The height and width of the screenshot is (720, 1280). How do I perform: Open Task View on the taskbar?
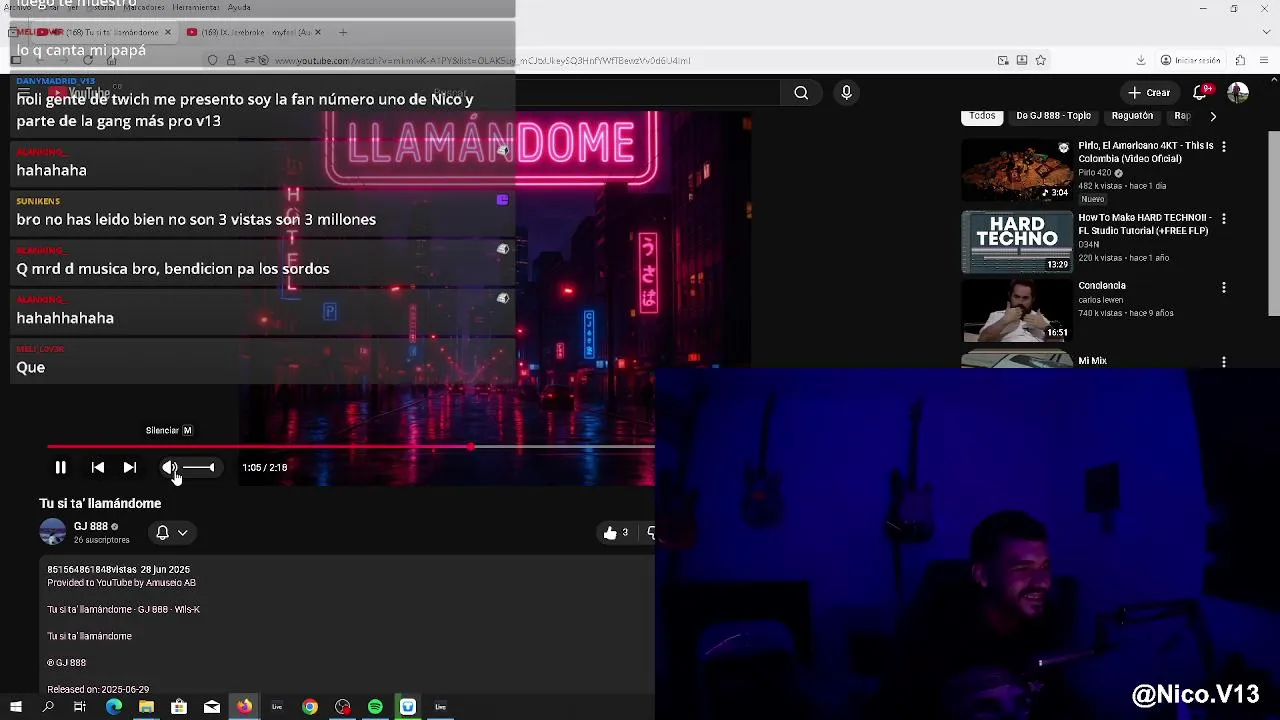tap(80, 707)
